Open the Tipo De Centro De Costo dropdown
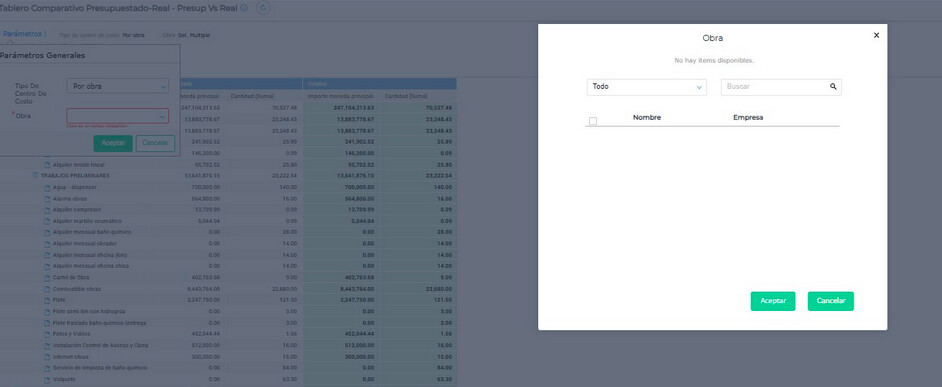The width and height of the screenshot is (942, 387). tap(117, 87)
